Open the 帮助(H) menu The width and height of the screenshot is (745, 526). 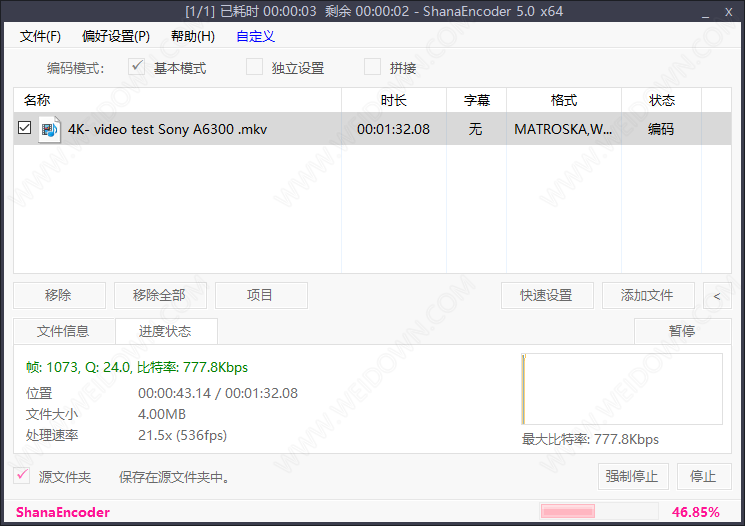click(x=193, y=36)
